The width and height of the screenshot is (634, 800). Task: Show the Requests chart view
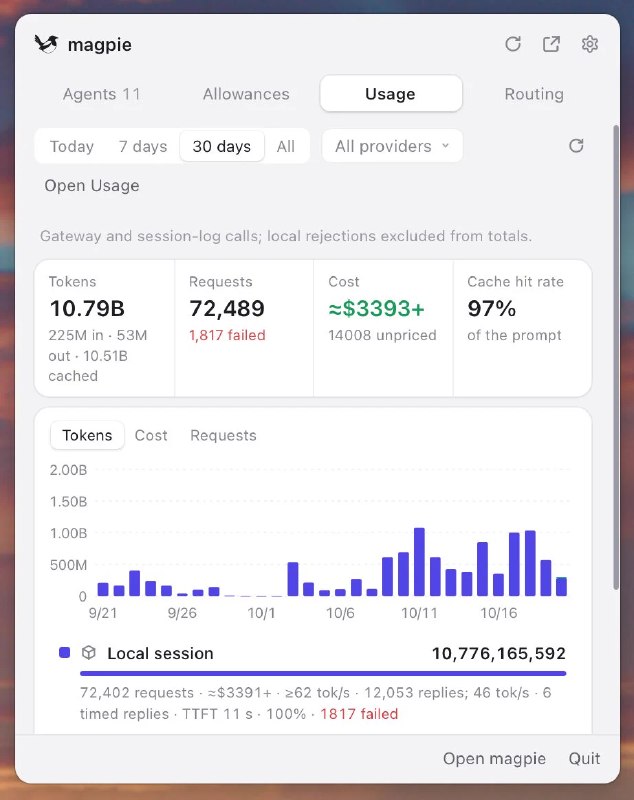pyautogui.click(x=223, y=435)
